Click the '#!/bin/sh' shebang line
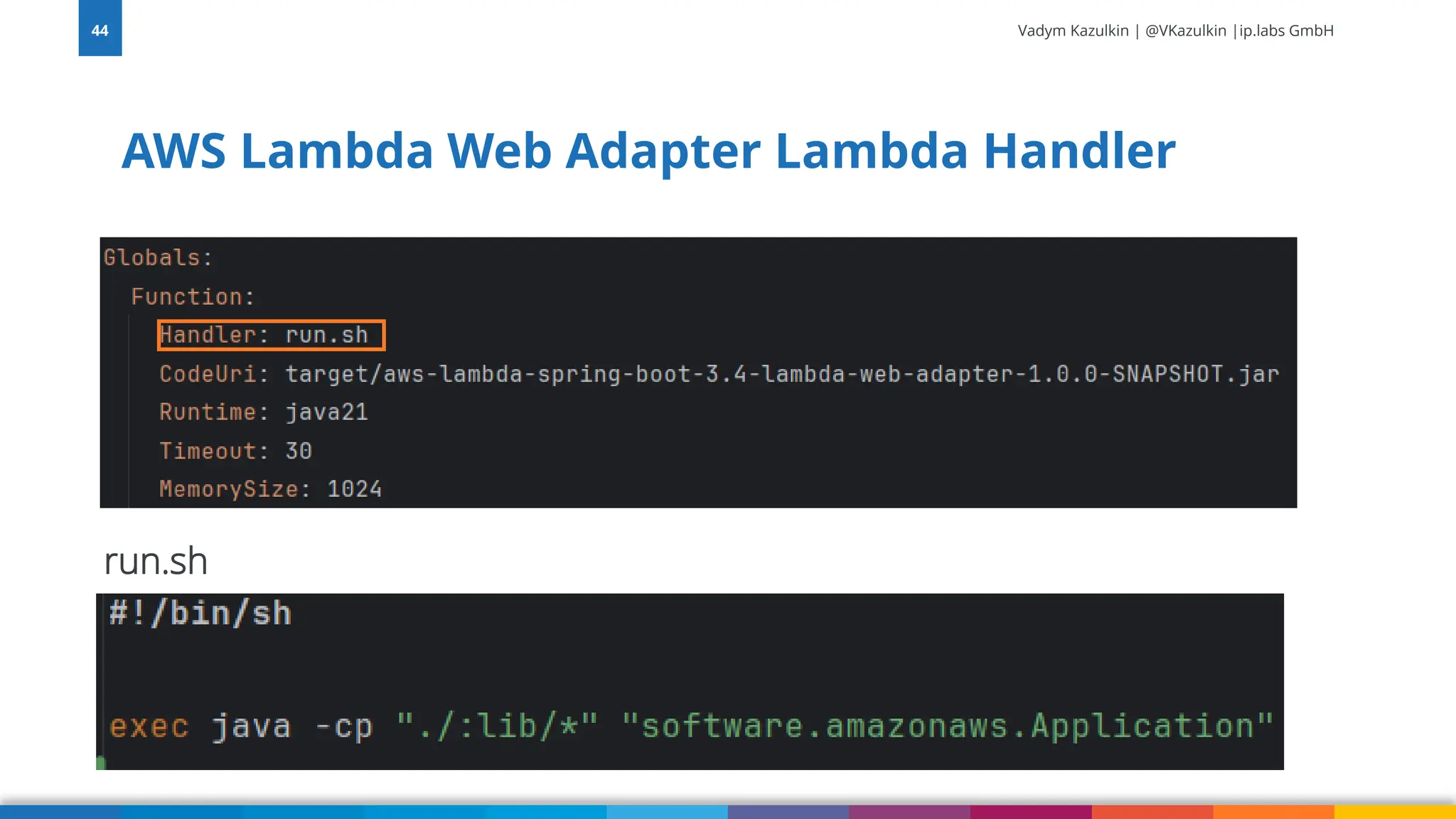Viewport: 1456px width, 819px height. tap(200, 614)
